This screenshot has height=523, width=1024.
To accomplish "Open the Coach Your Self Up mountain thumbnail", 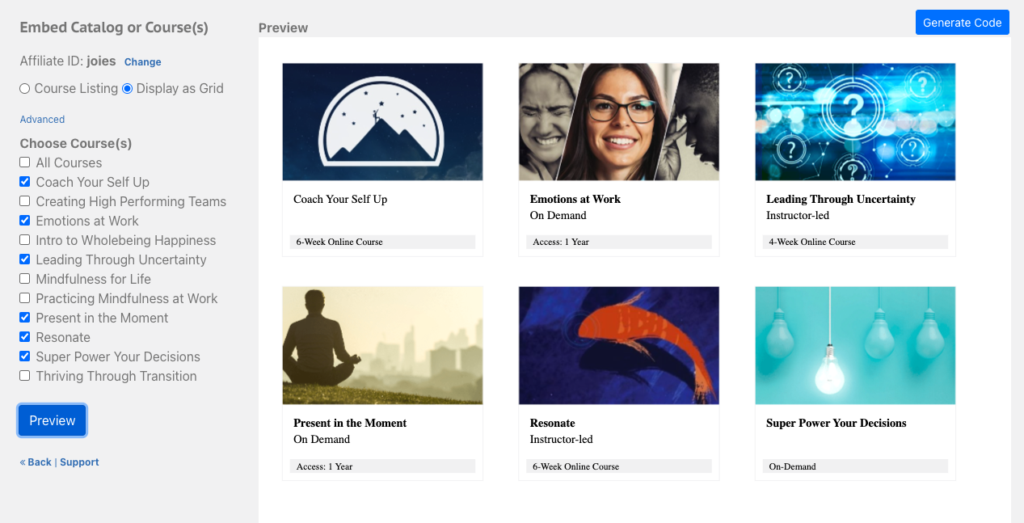I will point(382,122).
